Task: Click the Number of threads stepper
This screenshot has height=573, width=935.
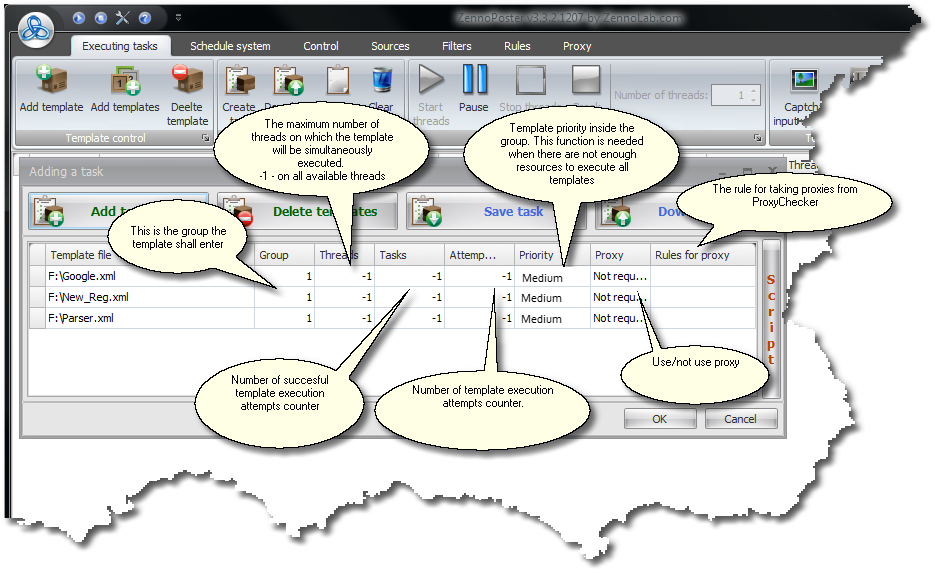Action: coord(754,95)
